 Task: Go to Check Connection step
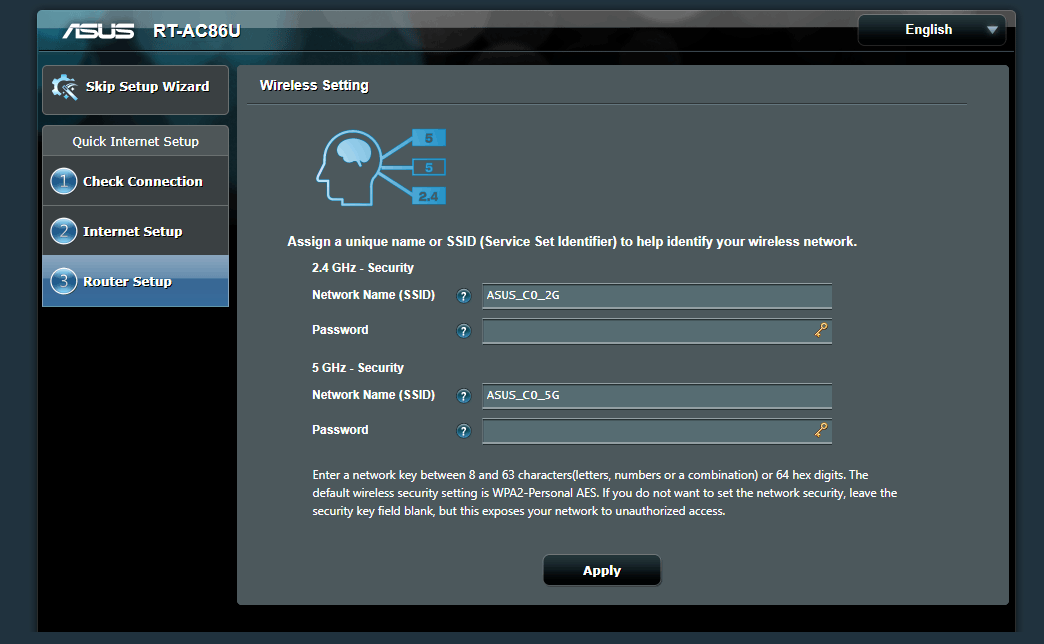click(x=136, y=181)
